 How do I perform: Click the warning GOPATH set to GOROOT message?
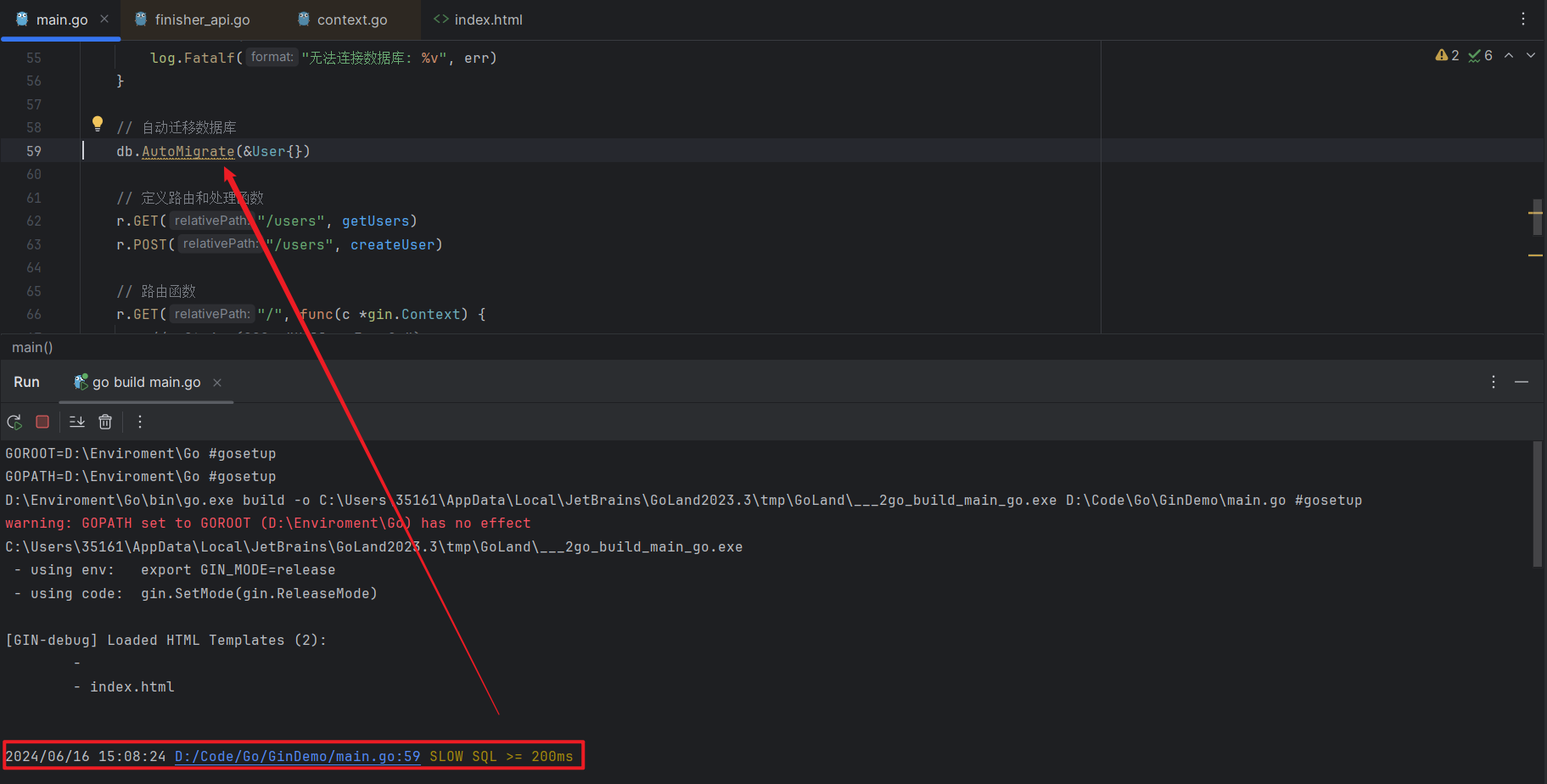(x=268, y=523)
